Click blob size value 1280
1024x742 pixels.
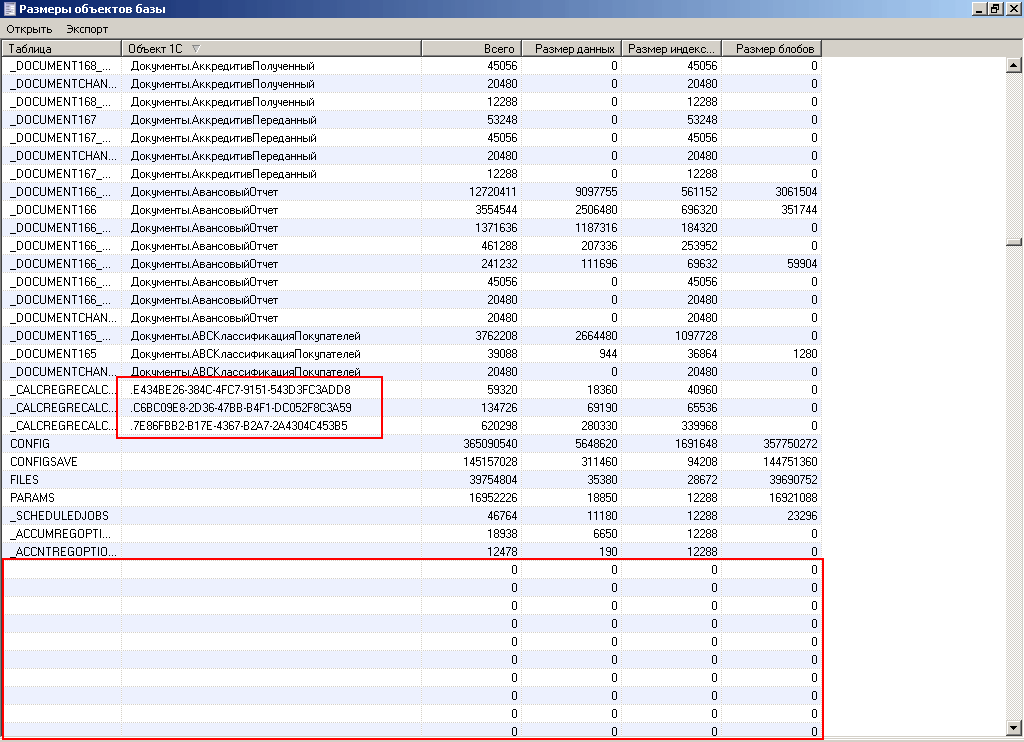click(x=805, y=353)
